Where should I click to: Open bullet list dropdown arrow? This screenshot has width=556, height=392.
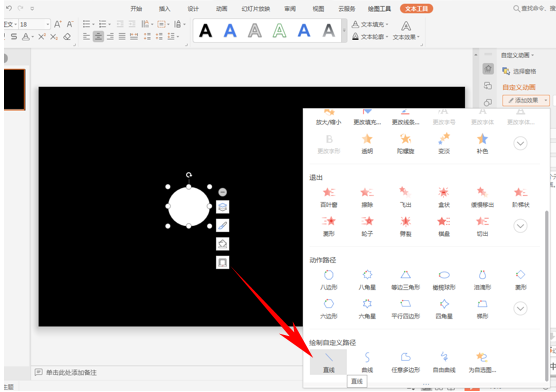tap(94, 24)
